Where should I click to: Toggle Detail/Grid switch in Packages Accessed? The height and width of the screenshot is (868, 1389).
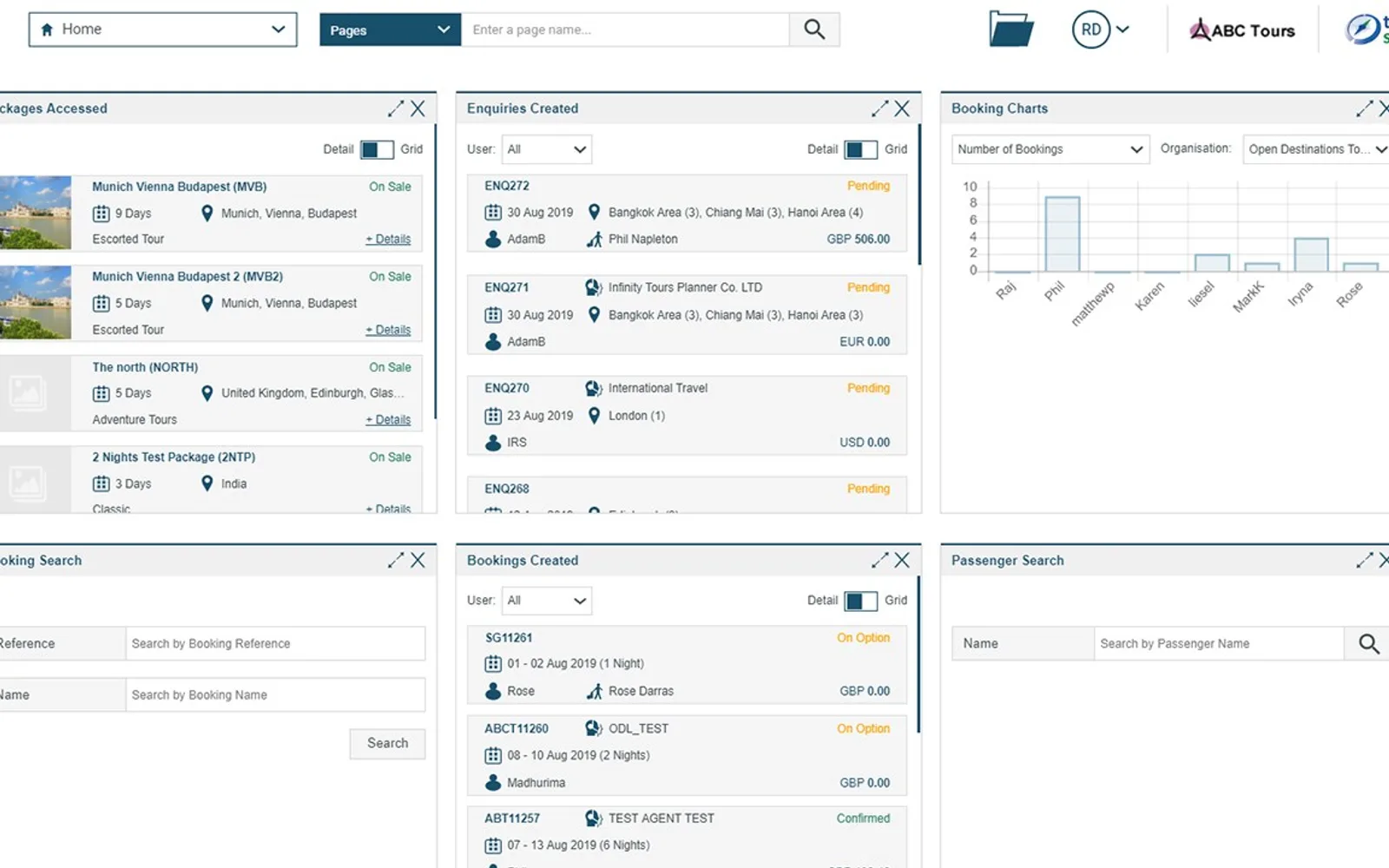[x=377, y=149]
